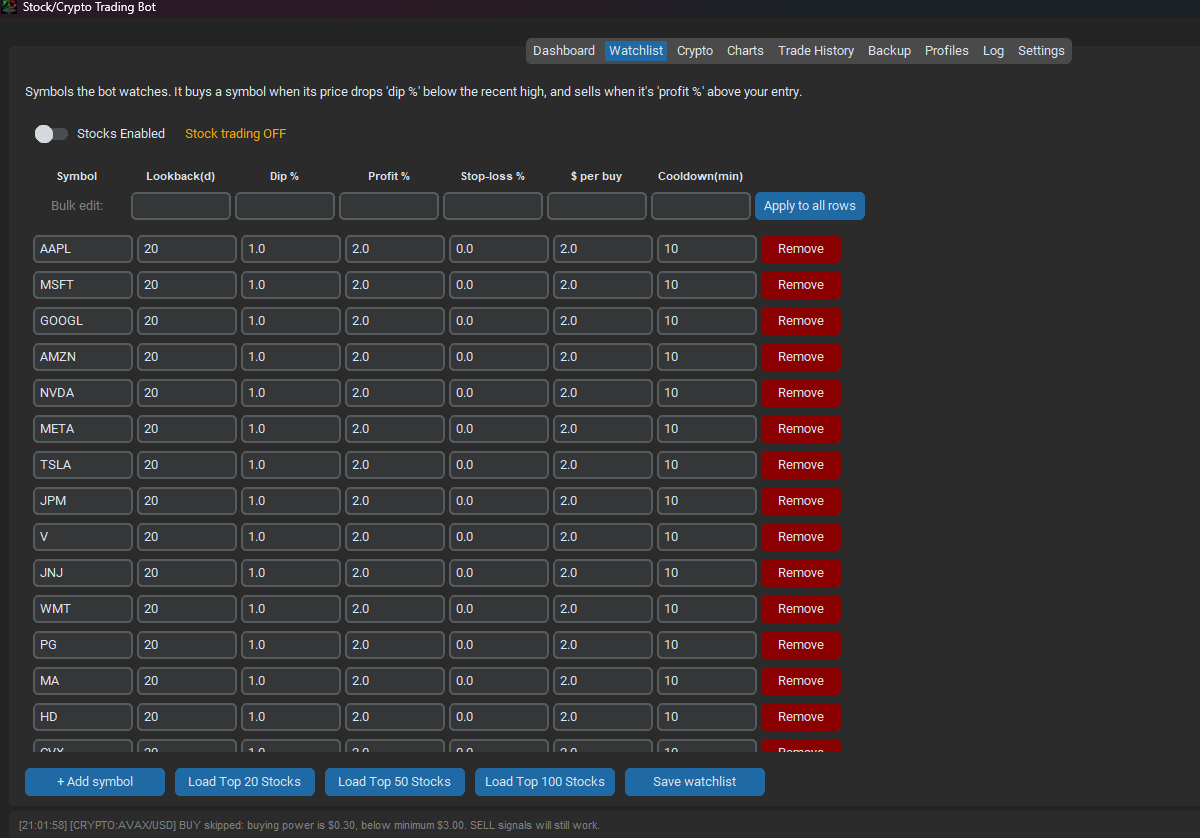1200x838 pixels.
Task: Load Top 20 Stocks
Action: [245, 782]
